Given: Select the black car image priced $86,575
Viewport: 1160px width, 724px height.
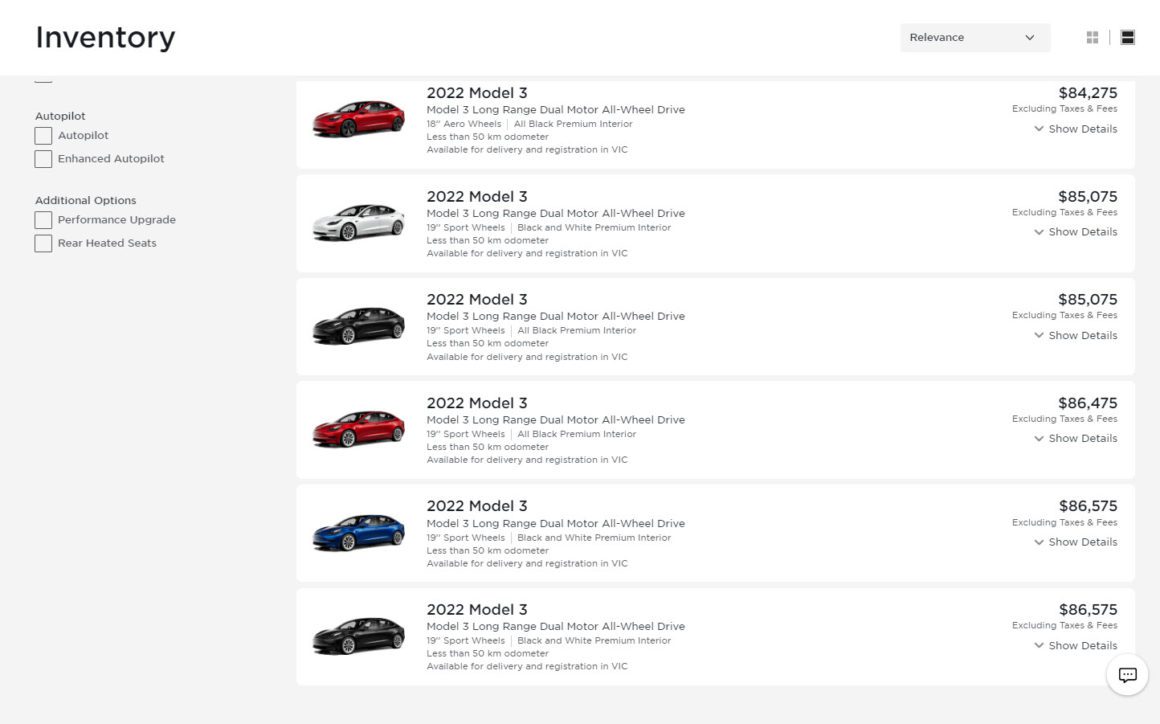Looking at the screenshot, I should 359,636.
